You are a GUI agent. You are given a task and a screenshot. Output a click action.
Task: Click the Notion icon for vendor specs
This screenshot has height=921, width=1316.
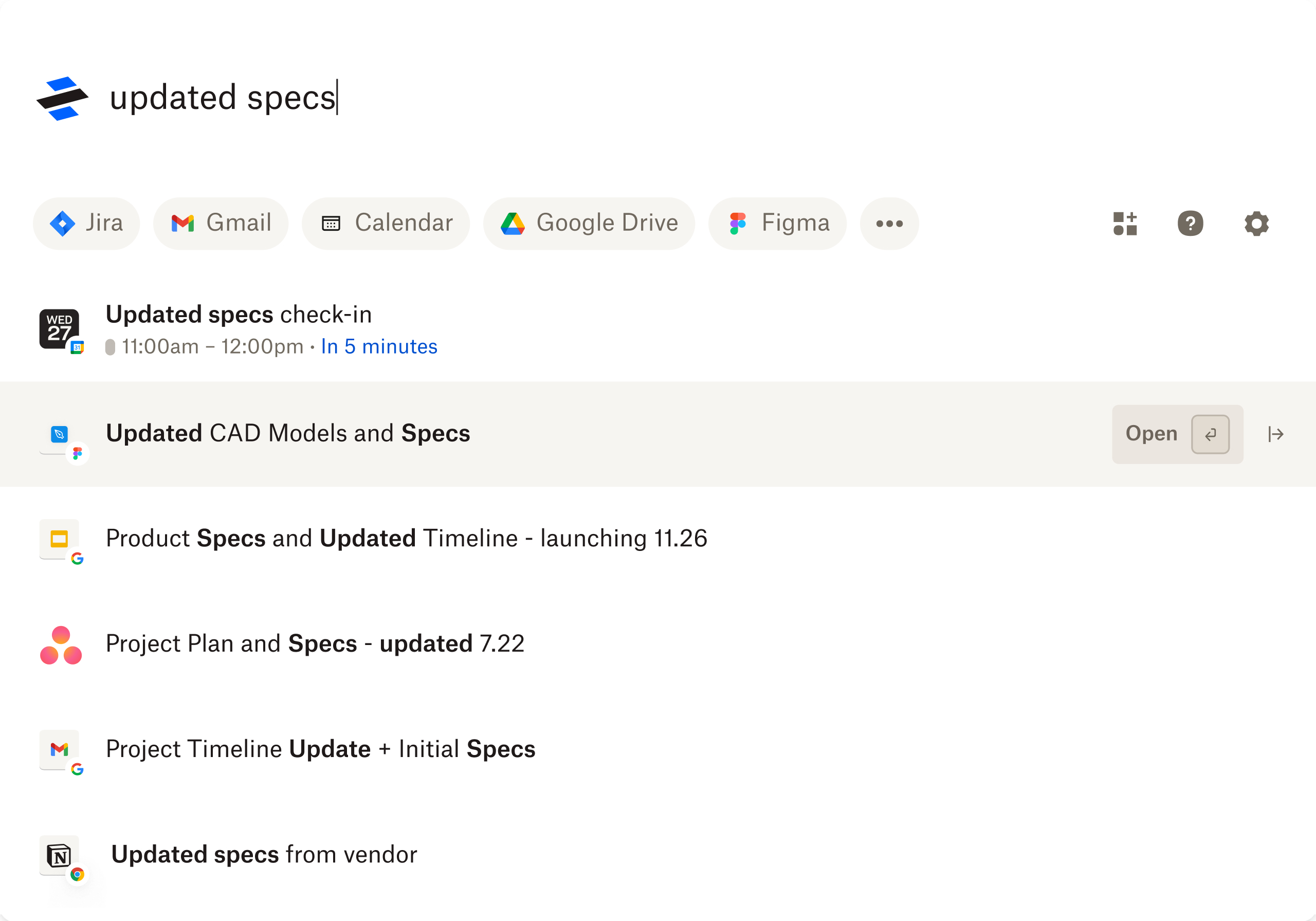tap(60, 856)
